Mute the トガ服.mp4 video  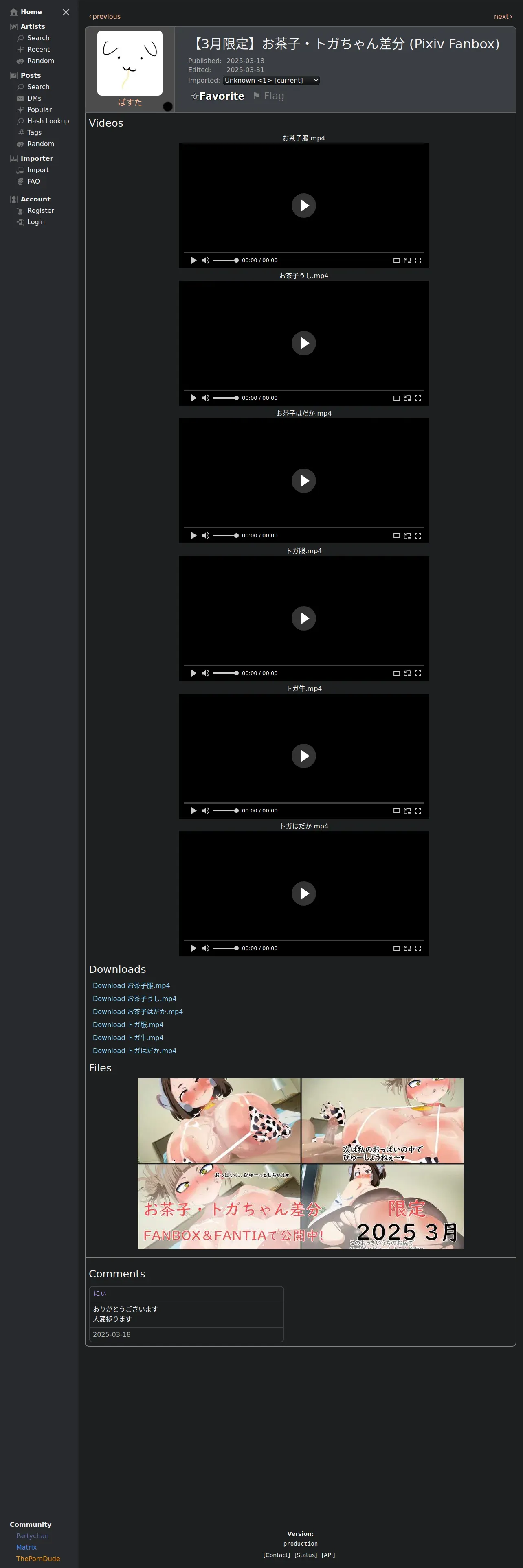point(206,673)
